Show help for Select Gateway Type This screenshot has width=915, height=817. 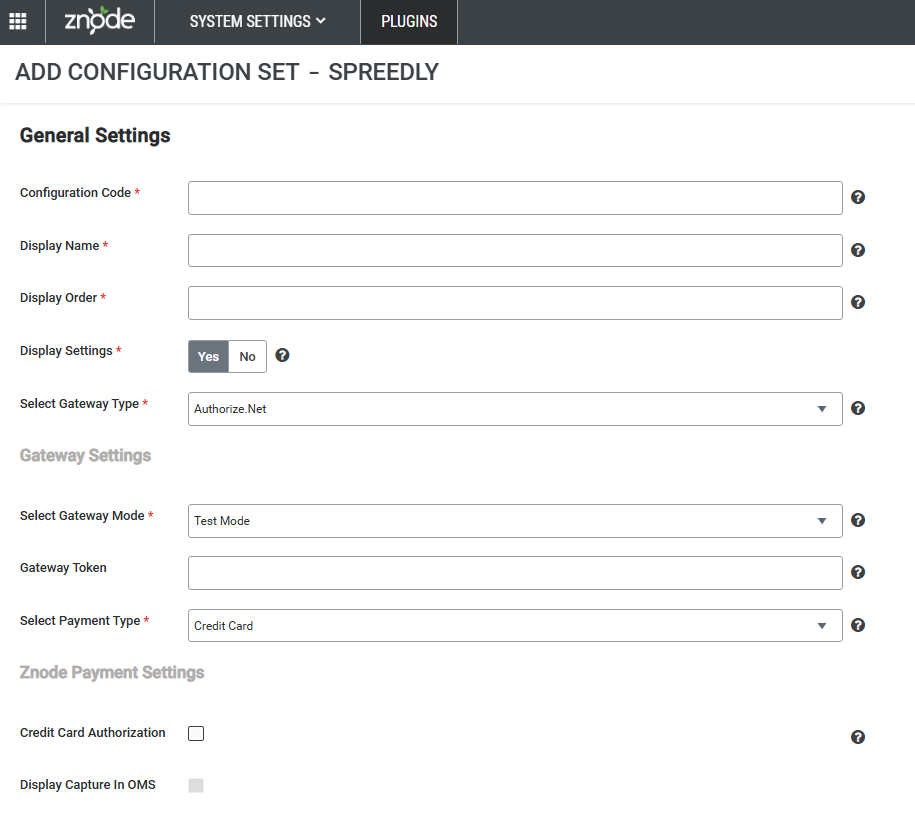(x=857, y=408)
